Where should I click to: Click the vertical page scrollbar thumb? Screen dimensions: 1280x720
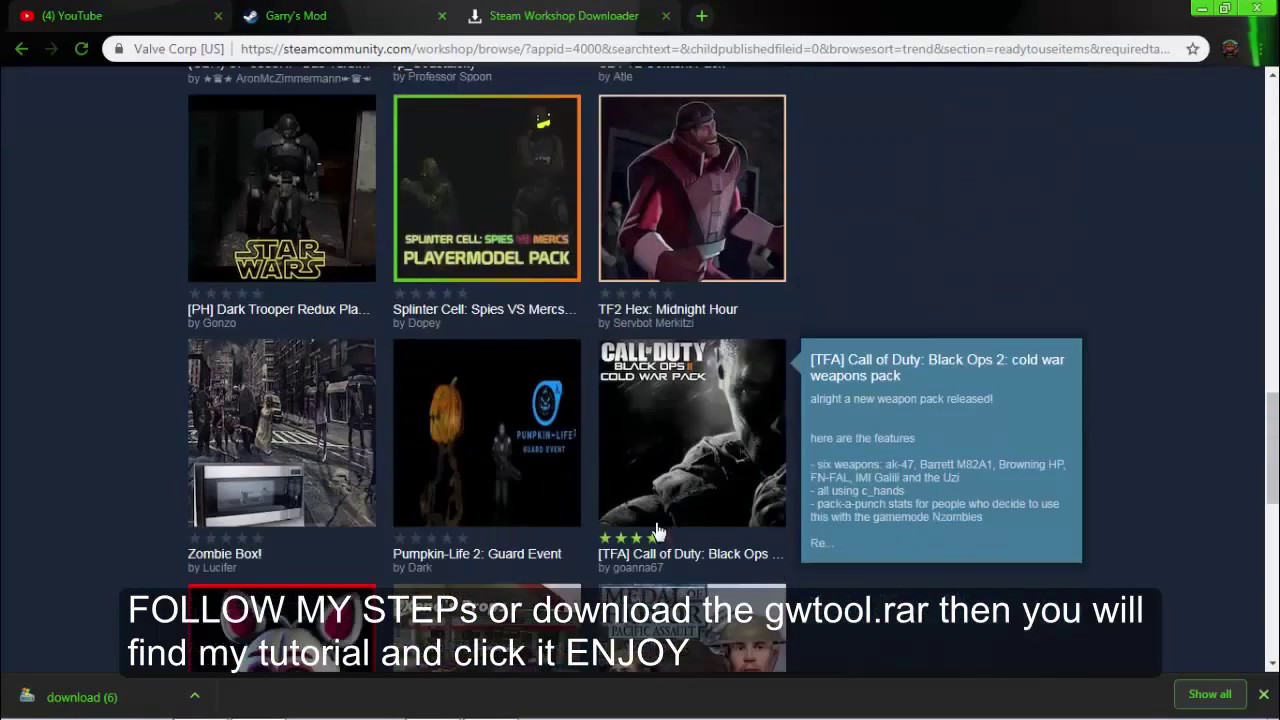1272,449
